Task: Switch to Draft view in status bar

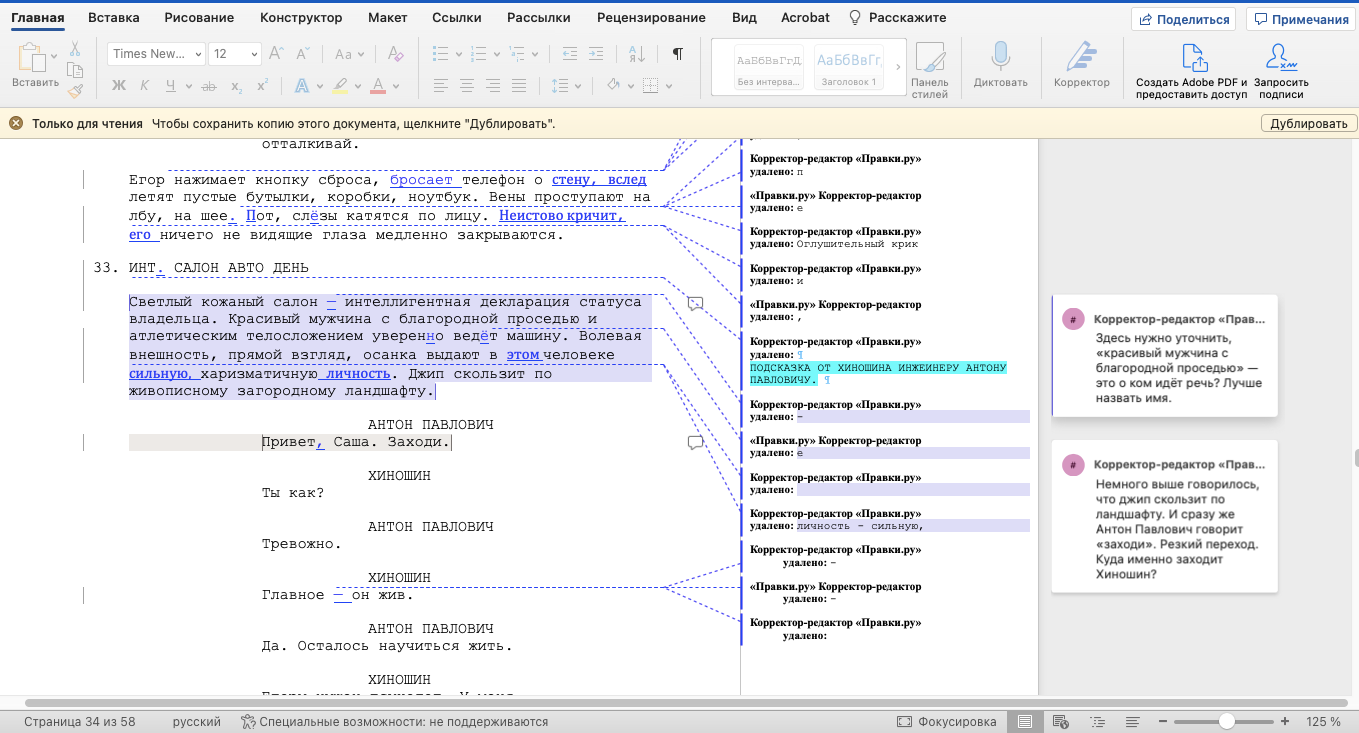Action: pyautogui.click(x=1132, y=721)
